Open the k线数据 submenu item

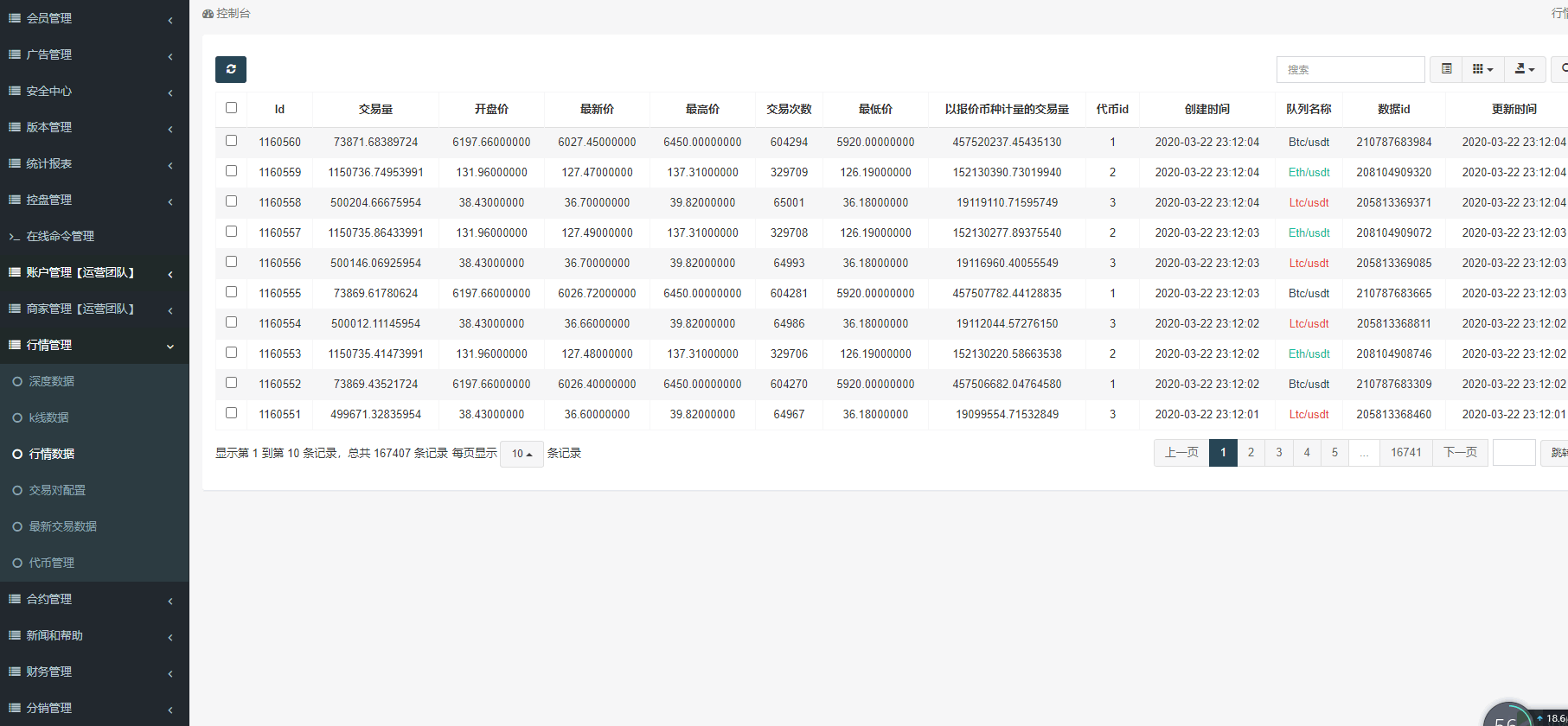(x=48, y=417)
